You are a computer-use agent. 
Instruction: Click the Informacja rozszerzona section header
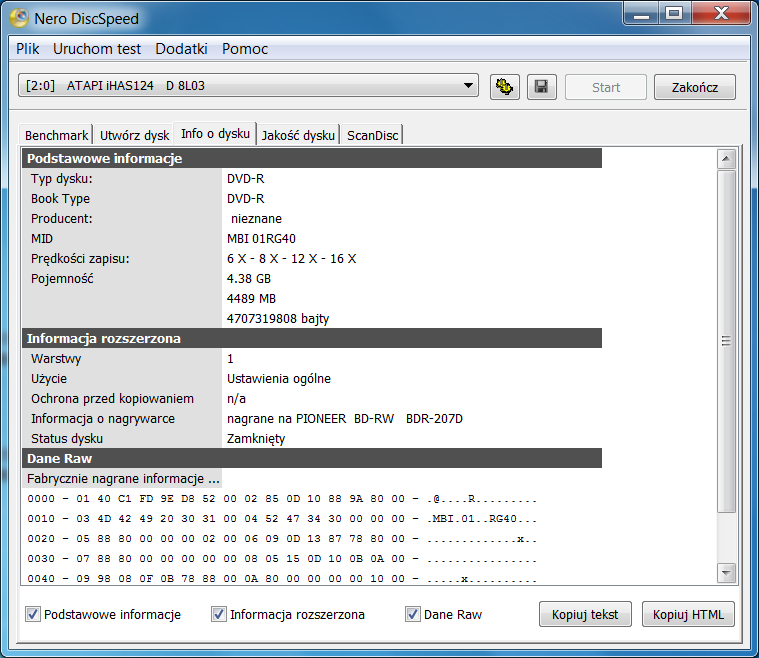pyautogui.click(x=312, y=338)
